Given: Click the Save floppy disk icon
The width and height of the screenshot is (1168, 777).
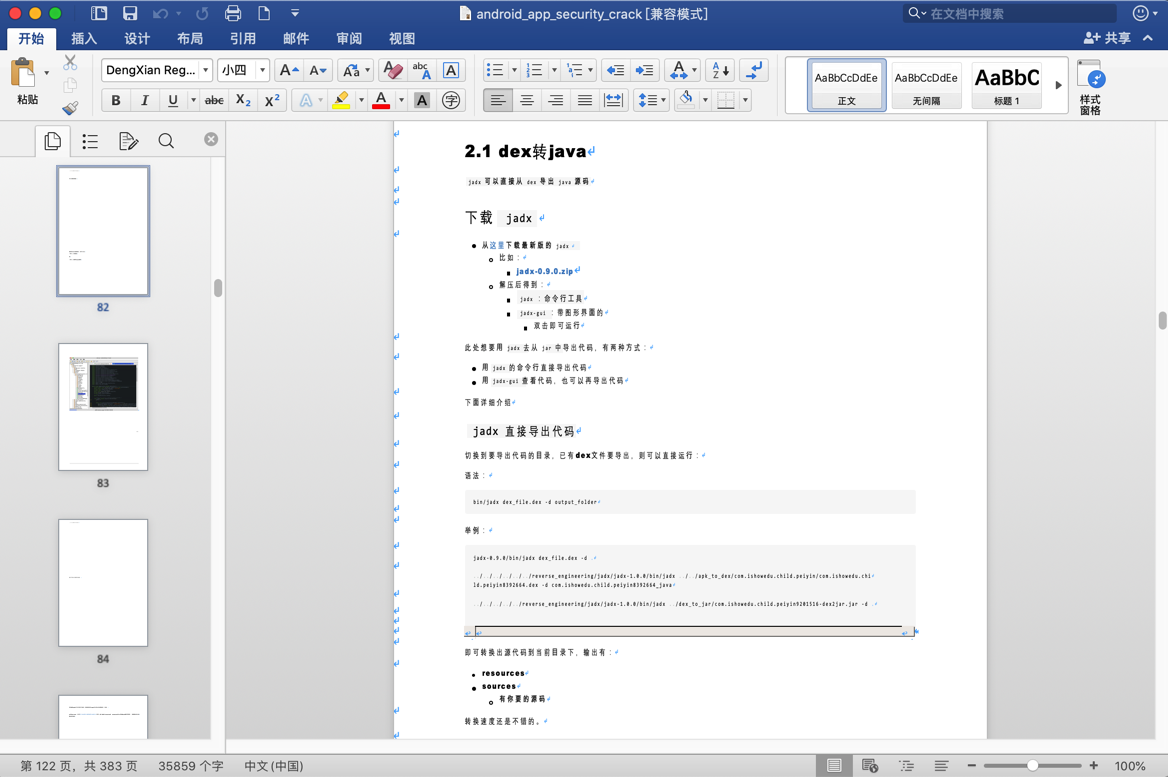Looking at the screenshot, I should click(130, 13).
